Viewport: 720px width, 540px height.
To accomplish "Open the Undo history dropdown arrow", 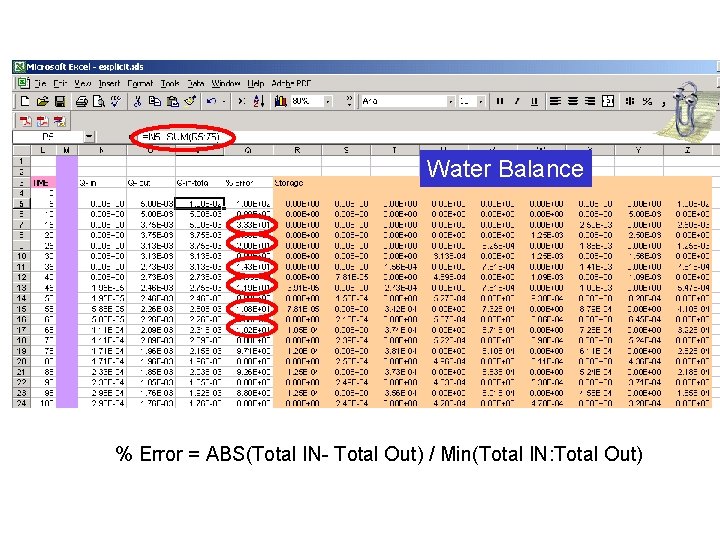I will pos(224,101).
